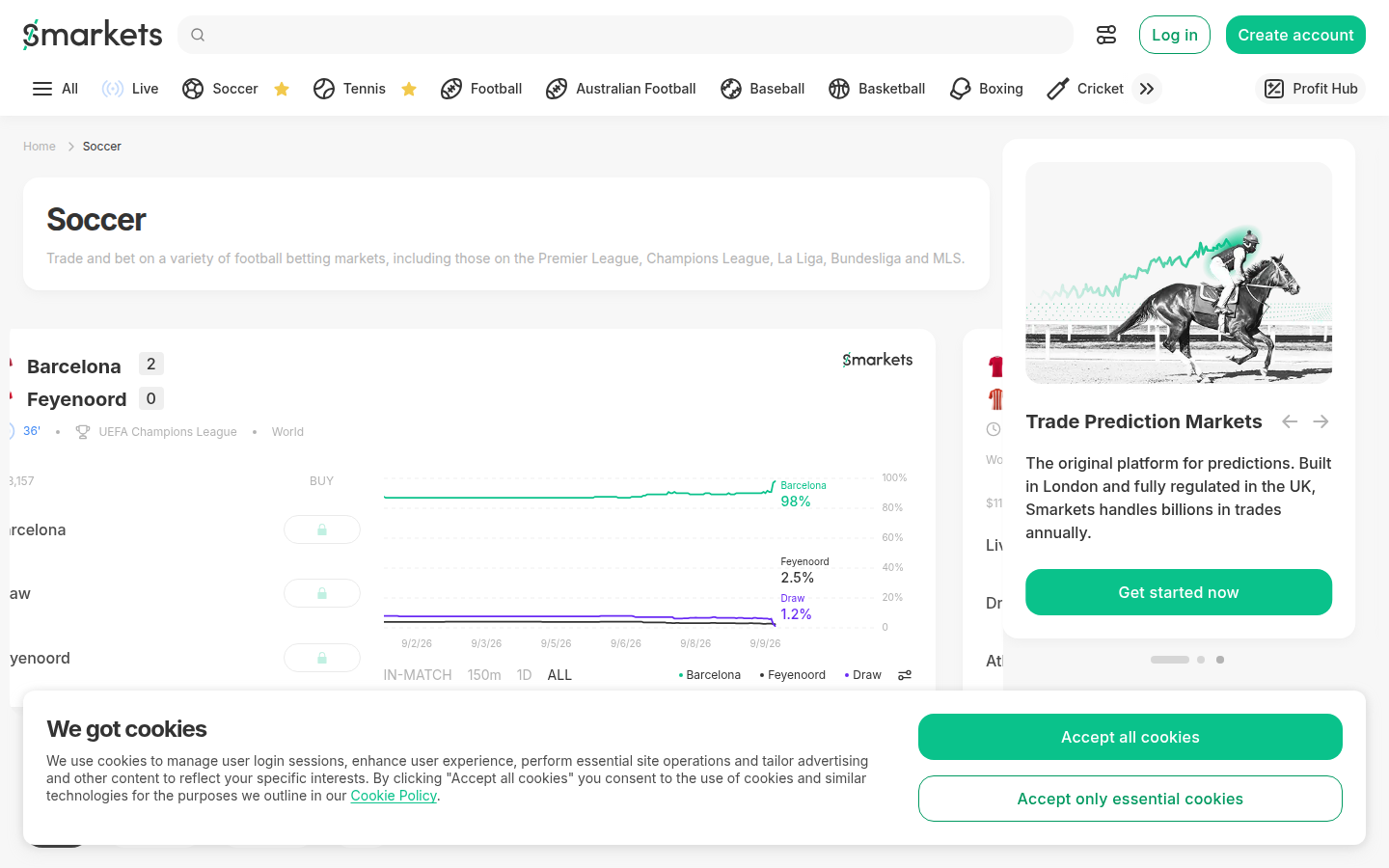Click the Tennis ball icon

coord(324,89)
